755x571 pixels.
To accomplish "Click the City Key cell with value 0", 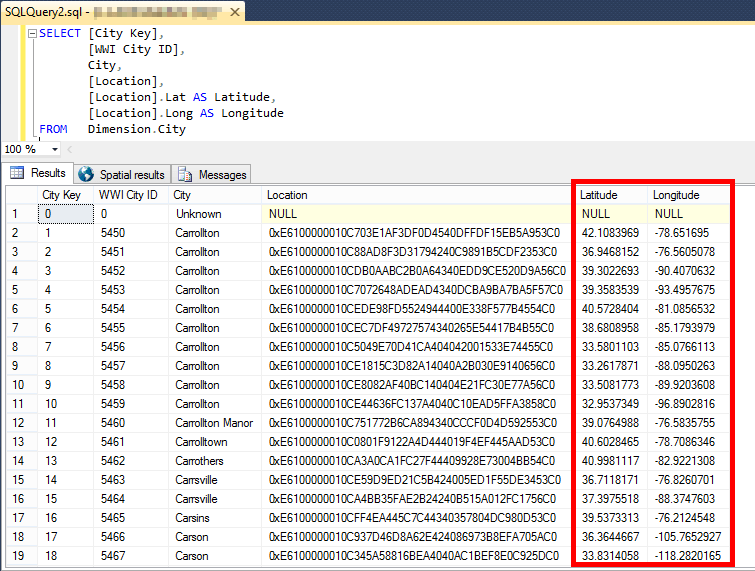I will 66,214.
